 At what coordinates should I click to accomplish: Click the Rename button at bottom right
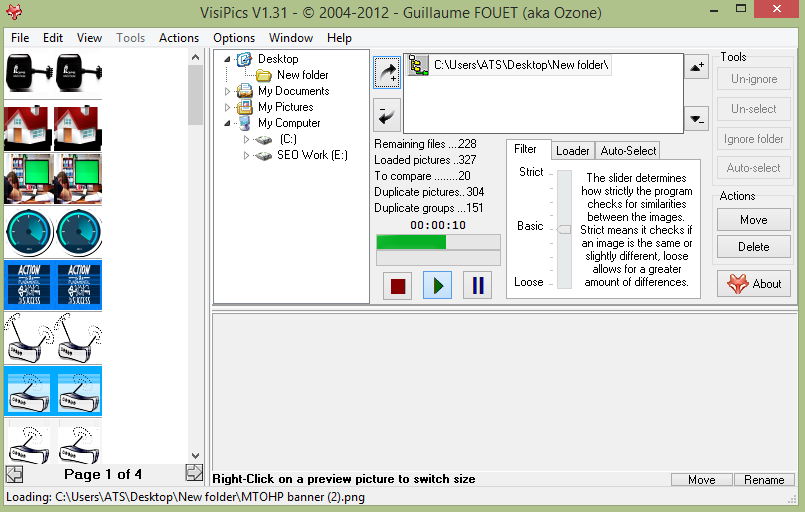[764, 480]
